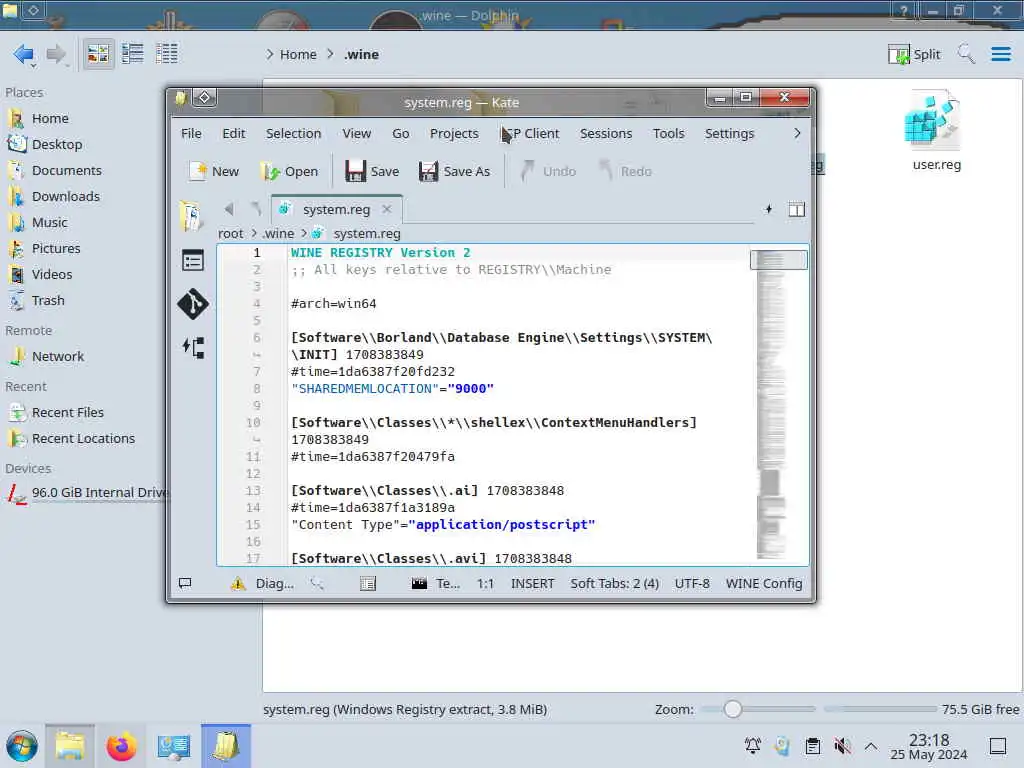1024x768 pixels.
Task: Open Kate's Git sidebar panel icon
Action: (193, 304)
